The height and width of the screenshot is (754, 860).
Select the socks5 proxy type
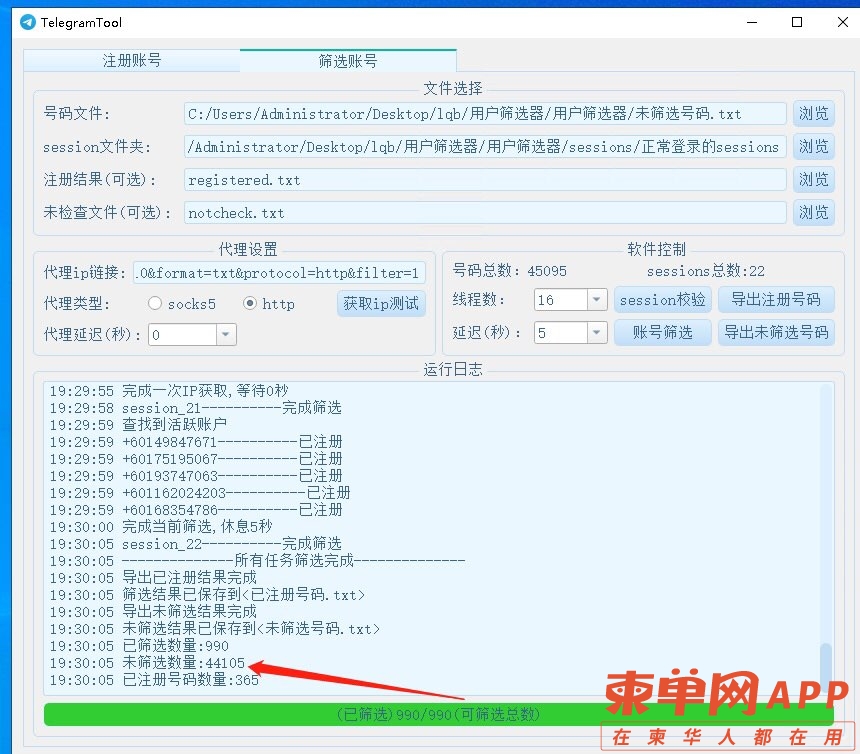pos(182,304)
